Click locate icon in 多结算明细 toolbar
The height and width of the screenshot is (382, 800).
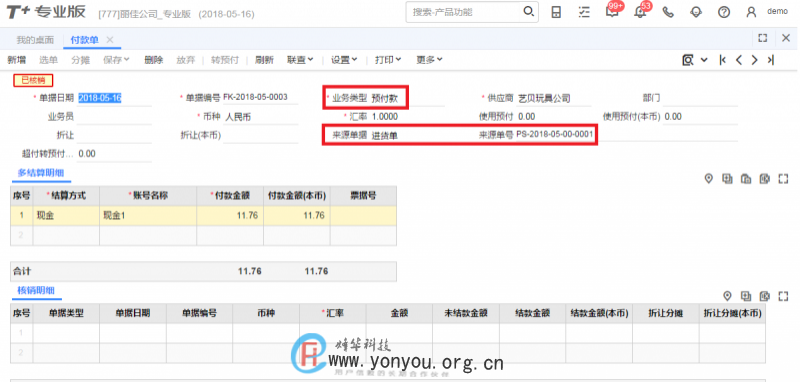click(x=708, y=179)
